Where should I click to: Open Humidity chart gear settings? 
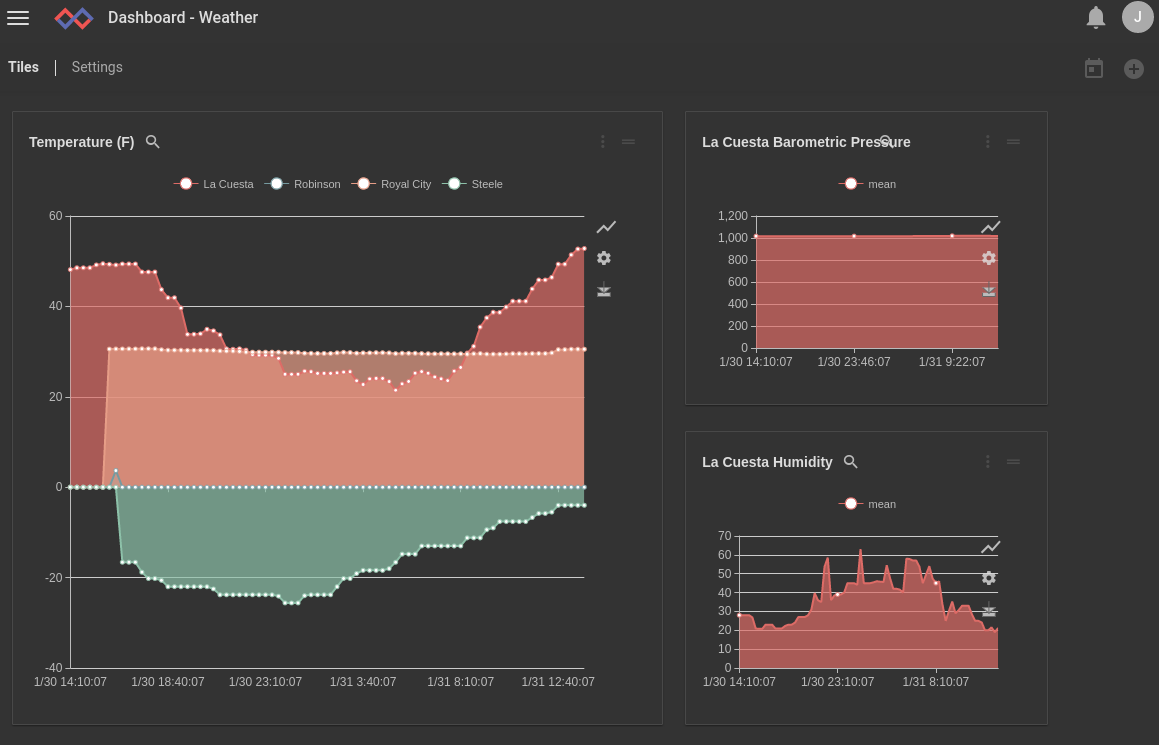click(989, 578)
